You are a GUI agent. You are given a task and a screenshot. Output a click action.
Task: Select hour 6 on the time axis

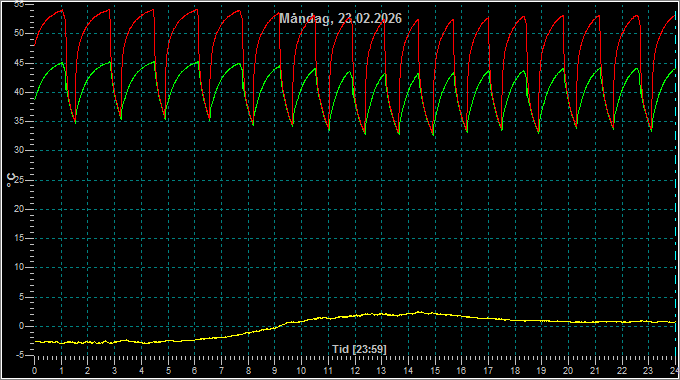click(195, 371)
